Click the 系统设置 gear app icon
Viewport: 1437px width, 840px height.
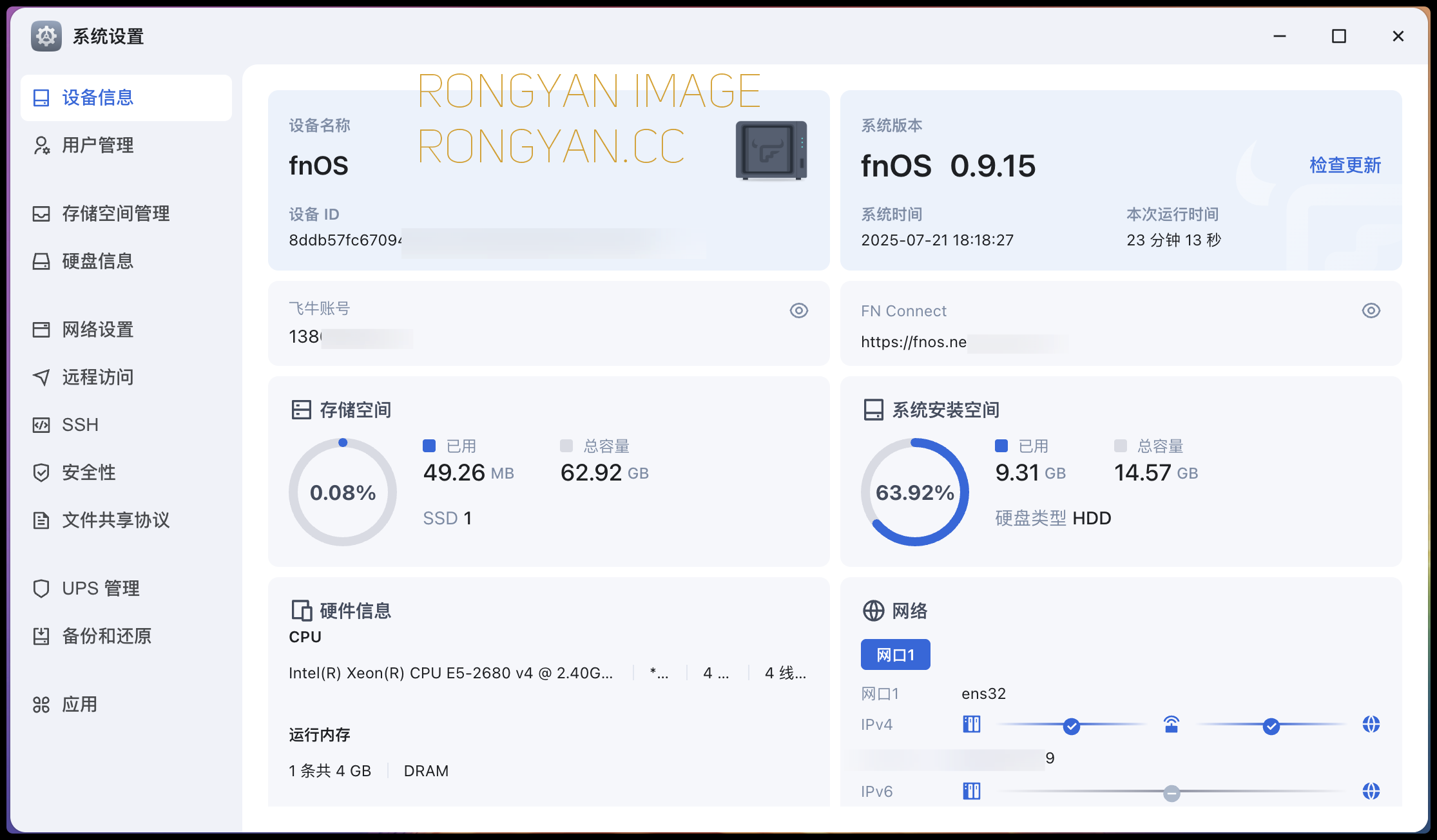pos(46,36)
